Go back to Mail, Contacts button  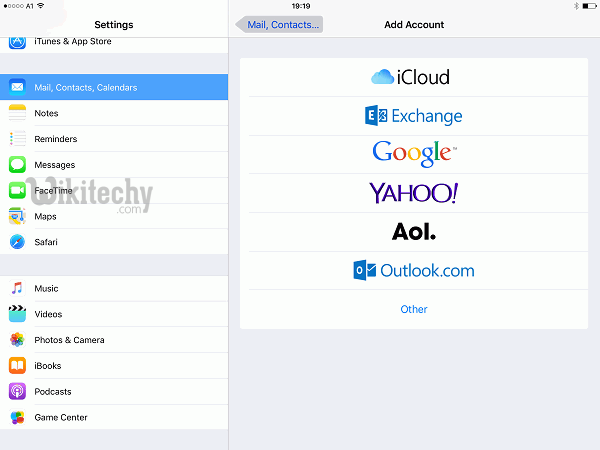click(x=279, y=24)
